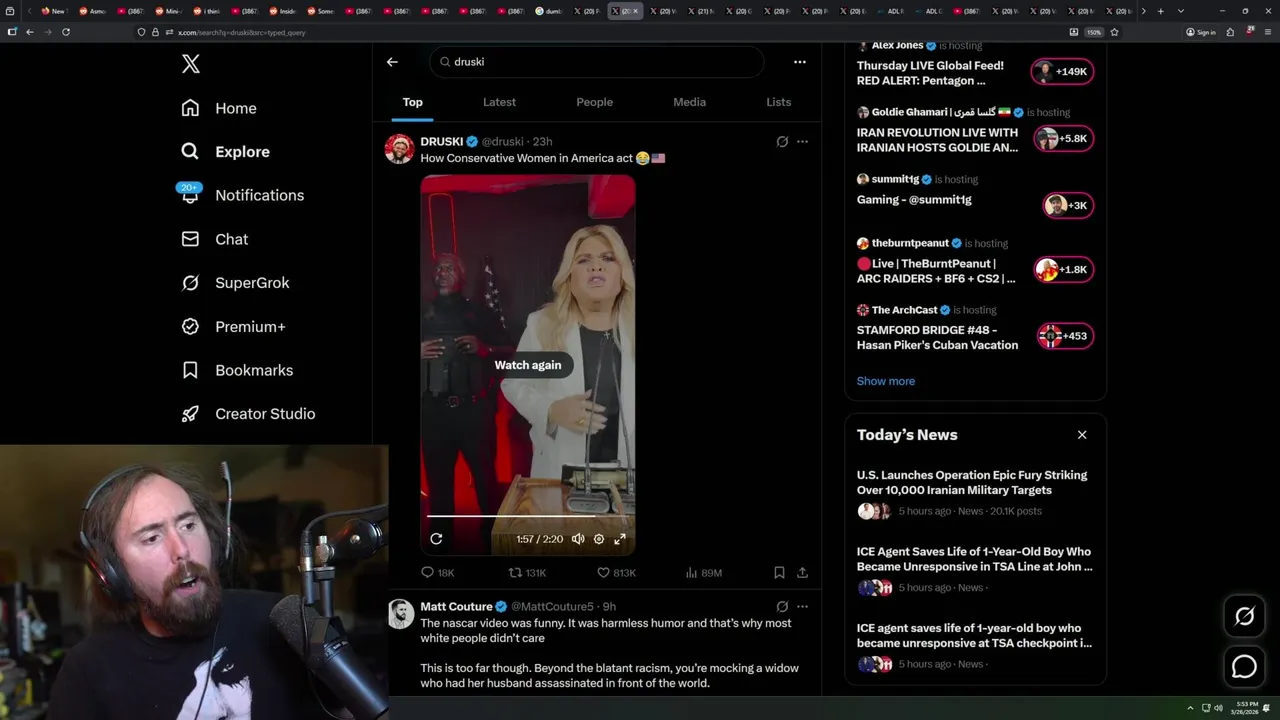This screenshot has width=1280, height=720.
Task: Bookmark DRUSKI's post
Action: (x=779, y=573)
